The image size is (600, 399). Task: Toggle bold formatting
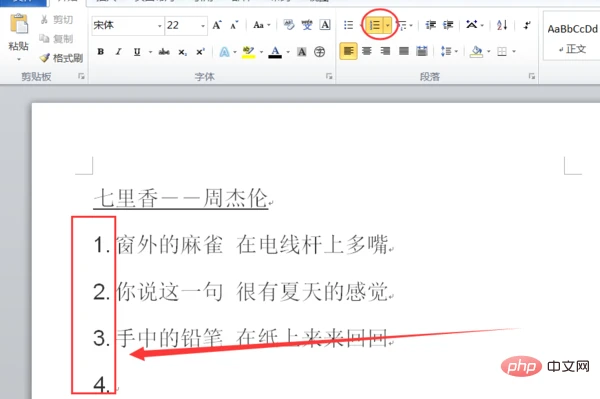click(x=101, y=52)
